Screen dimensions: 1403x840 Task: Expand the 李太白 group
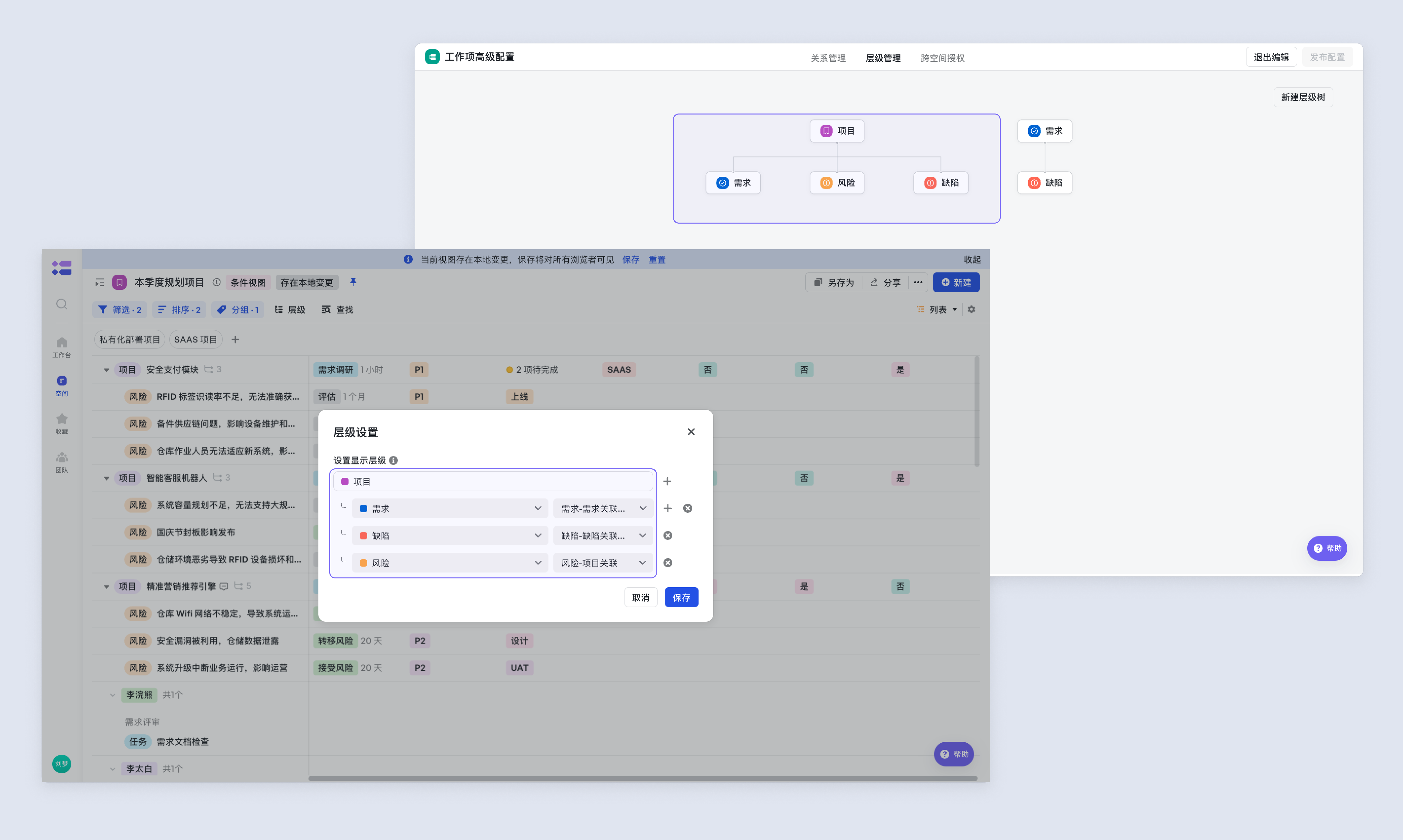112,769
